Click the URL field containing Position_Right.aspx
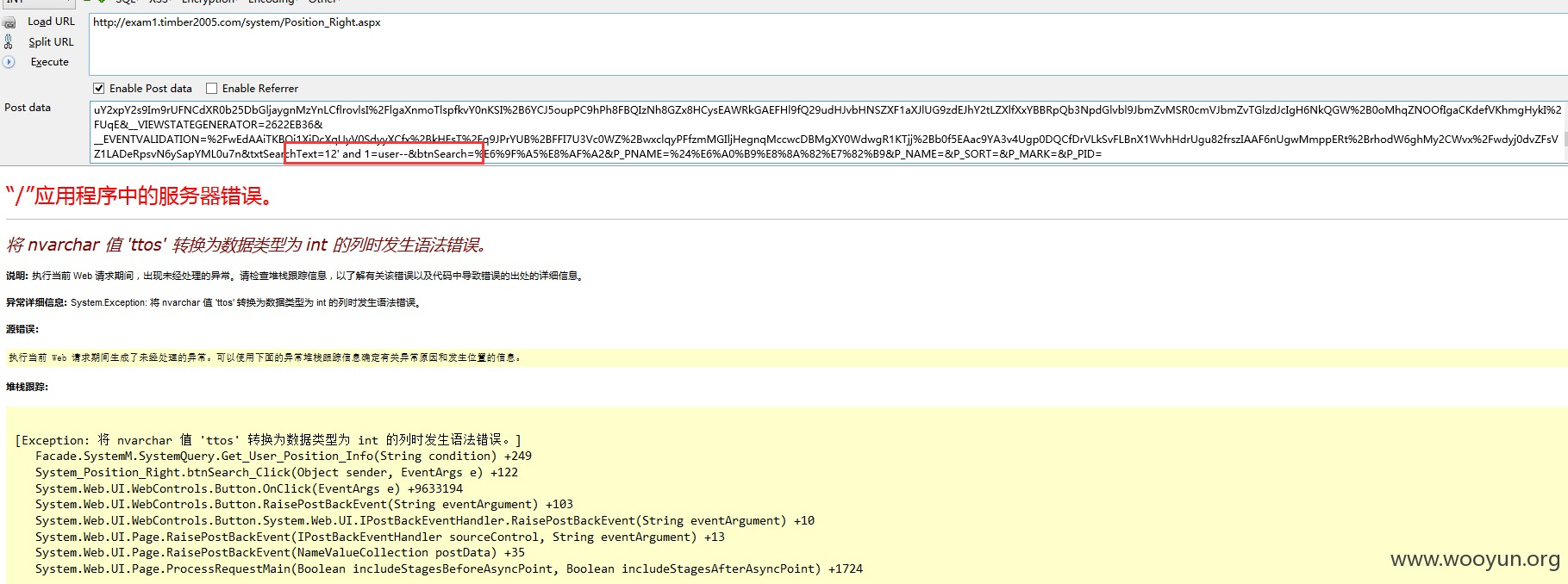The image size is (1568, 584). coord(828,44)
